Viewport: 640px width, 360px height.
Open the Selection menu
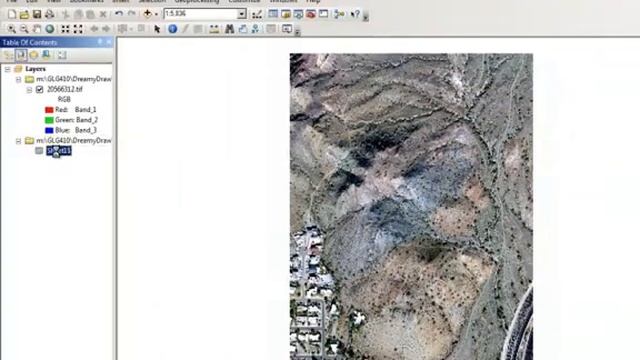tap(152, 1)
